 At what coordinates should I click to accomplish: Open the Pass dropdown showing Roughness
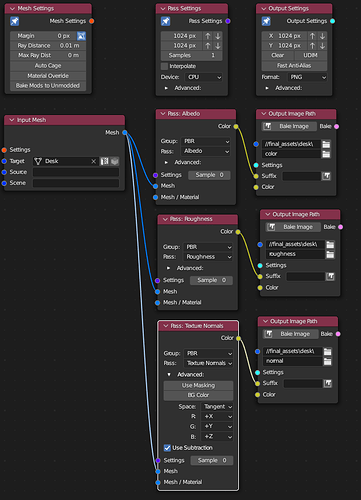pos(208,257)
